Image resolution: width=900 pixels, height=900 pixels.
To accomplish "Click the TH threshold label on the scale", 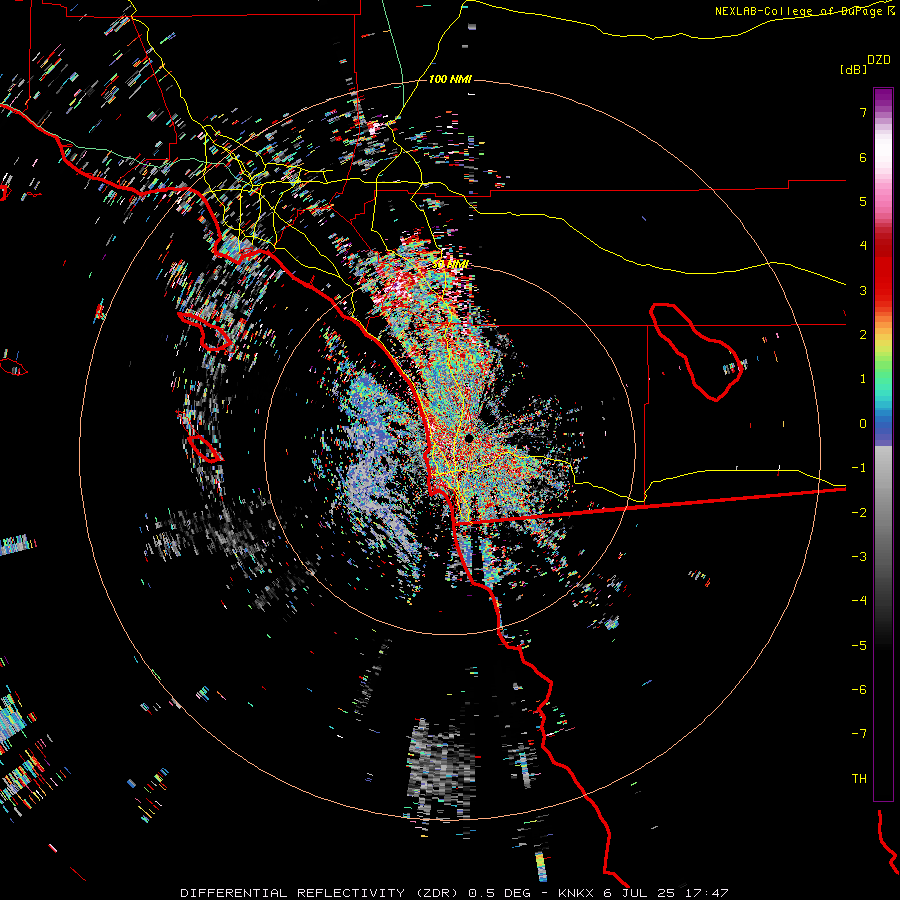I will [x=859, y=779].
